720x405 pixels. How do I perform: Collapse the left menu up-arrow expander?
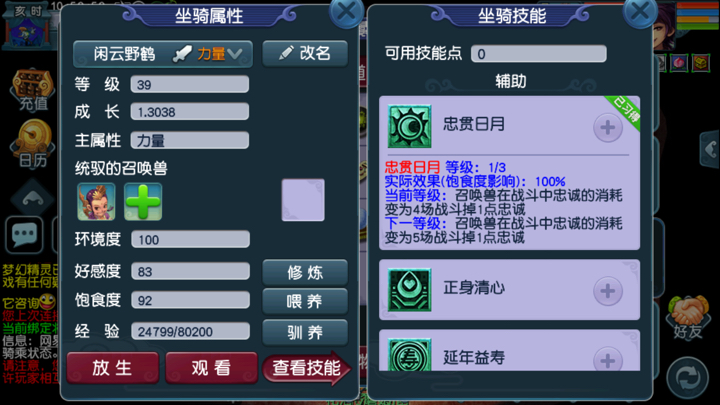pos(33,198)
